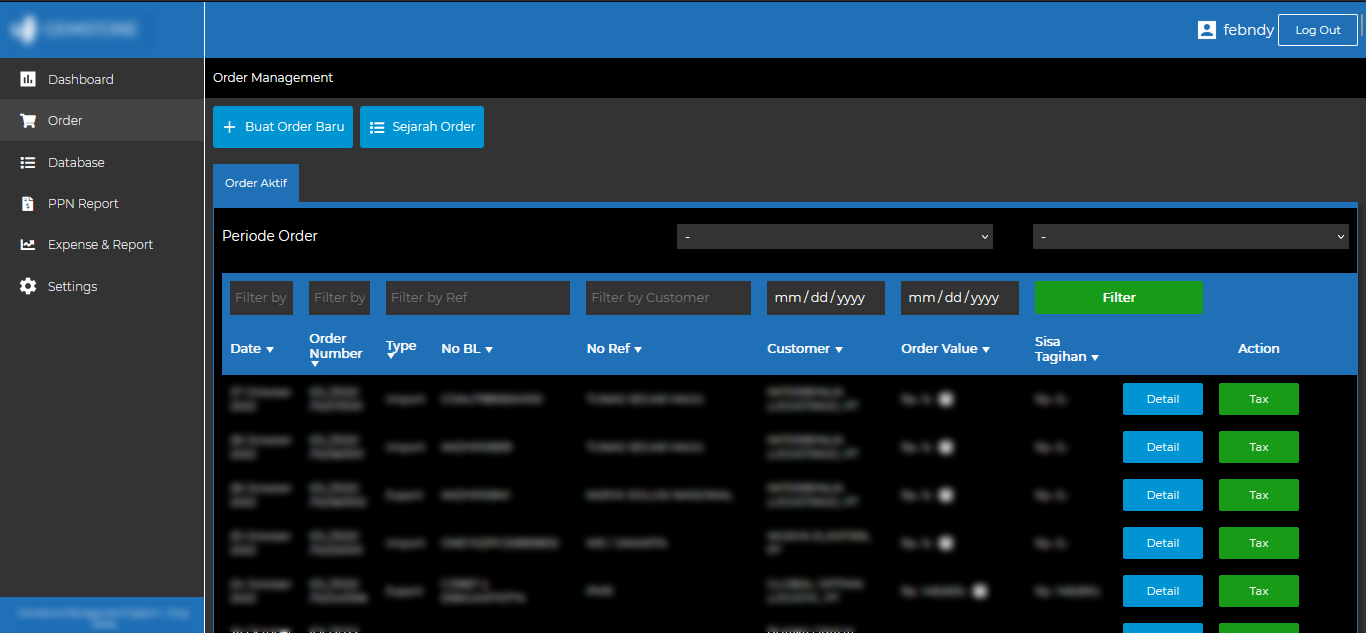Viewport: 1366px width, 633px height.
Task: Sort table by Date column arrow
Action: tap(269, 350)
